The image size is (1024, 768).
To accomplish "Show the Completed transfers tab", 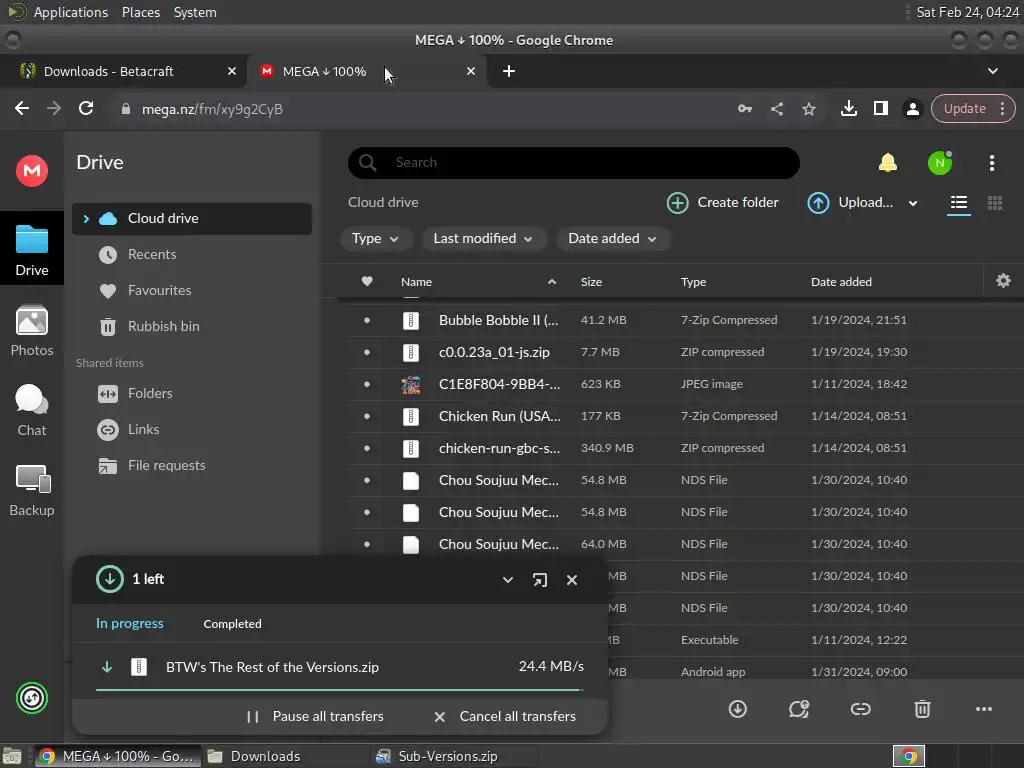I will [232, 624].
